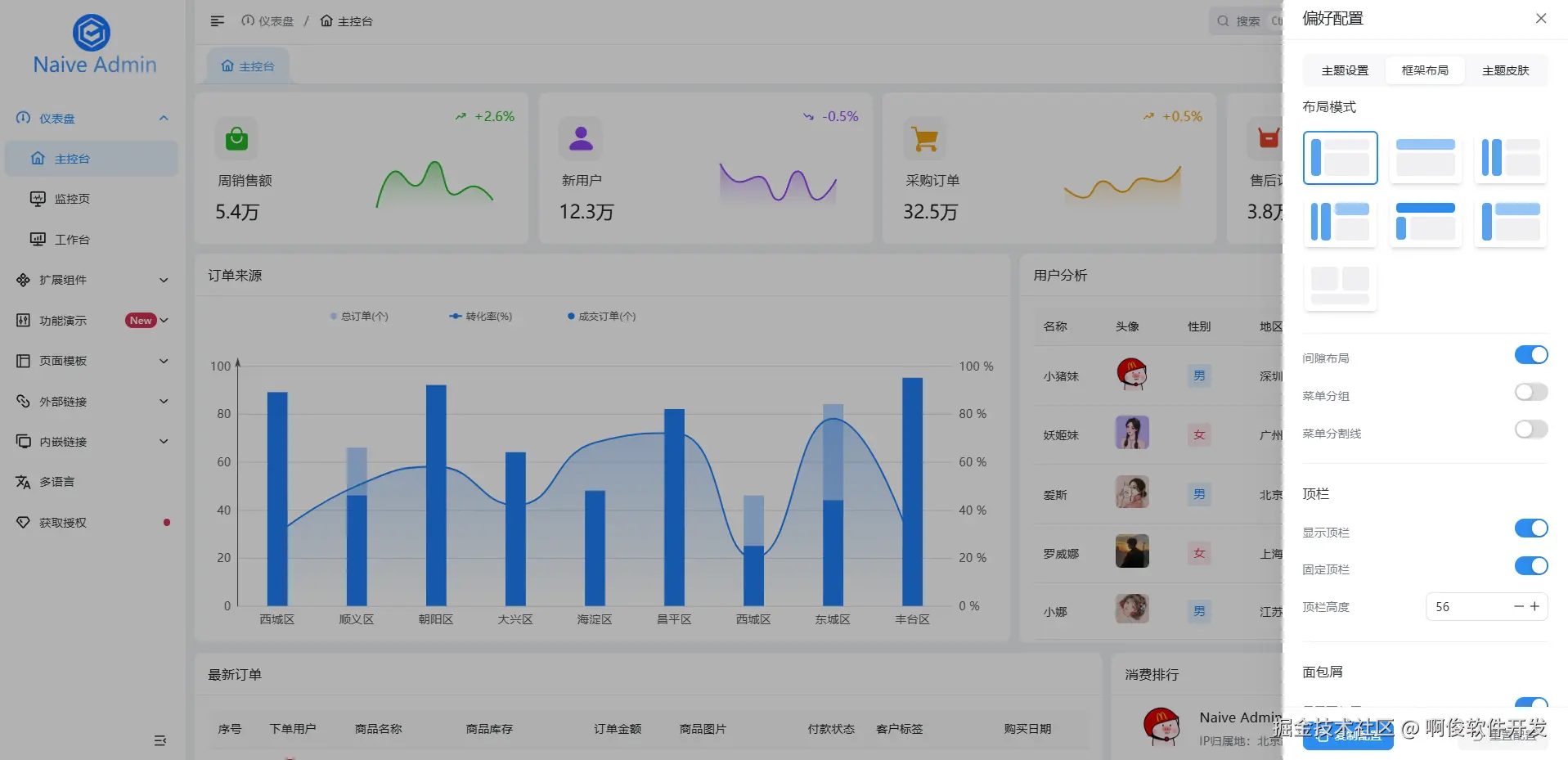Click the search magnifier icon in header

point(1223,21)
